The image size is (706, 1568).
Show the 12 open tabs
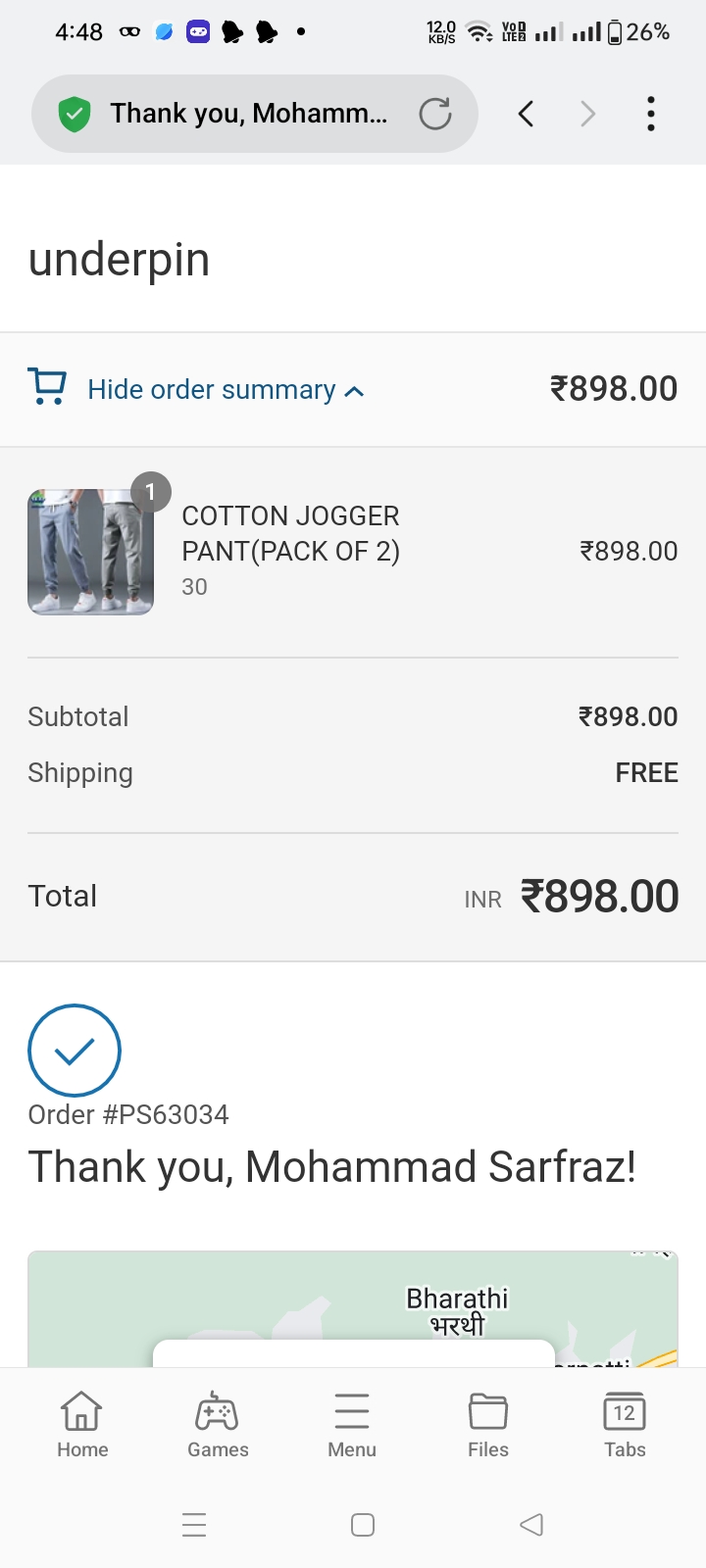[x=624, y=1424]
